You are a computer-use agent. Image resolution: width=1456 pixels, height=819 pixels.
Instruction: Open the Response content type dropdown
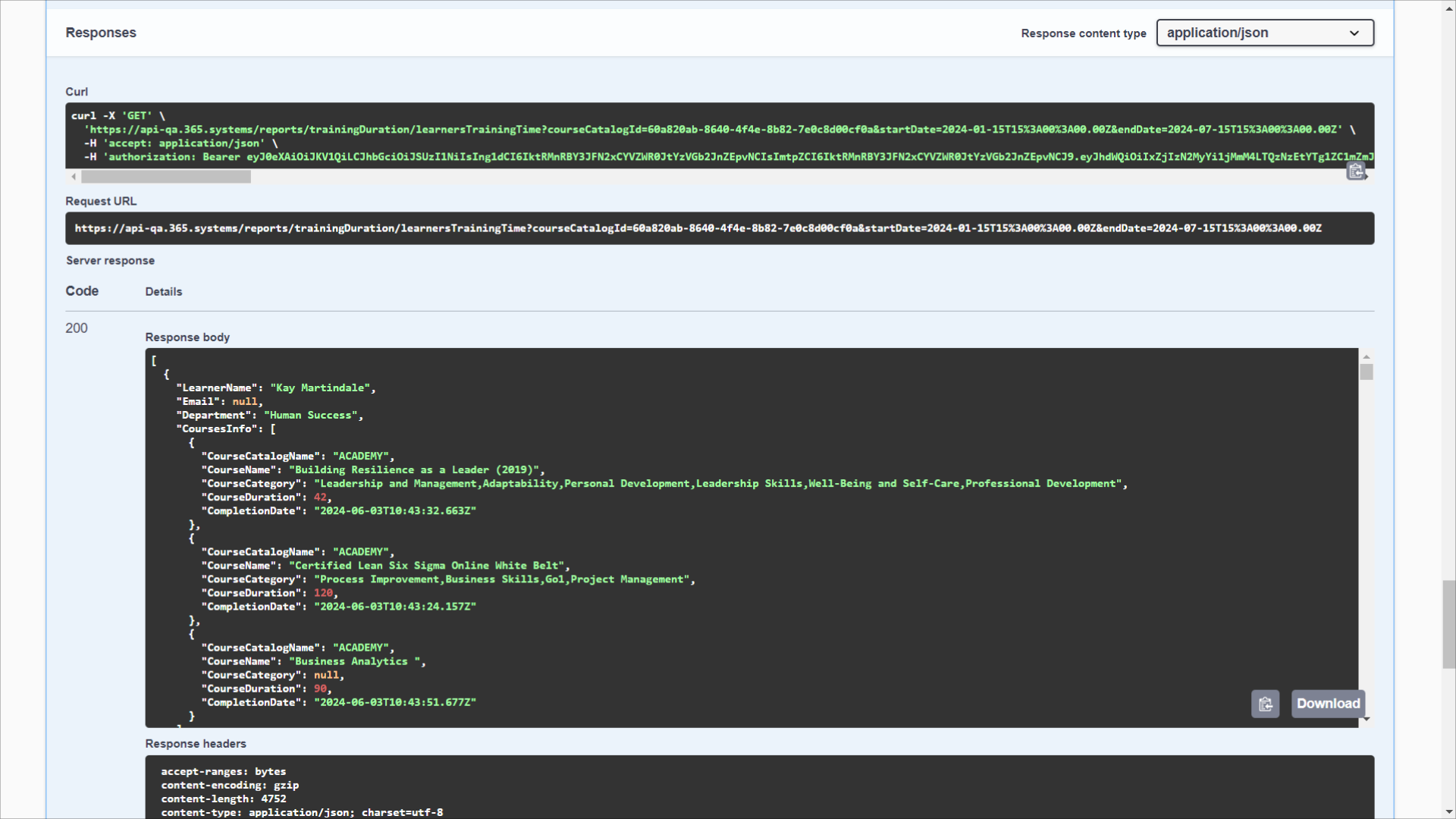(1264, 33)
